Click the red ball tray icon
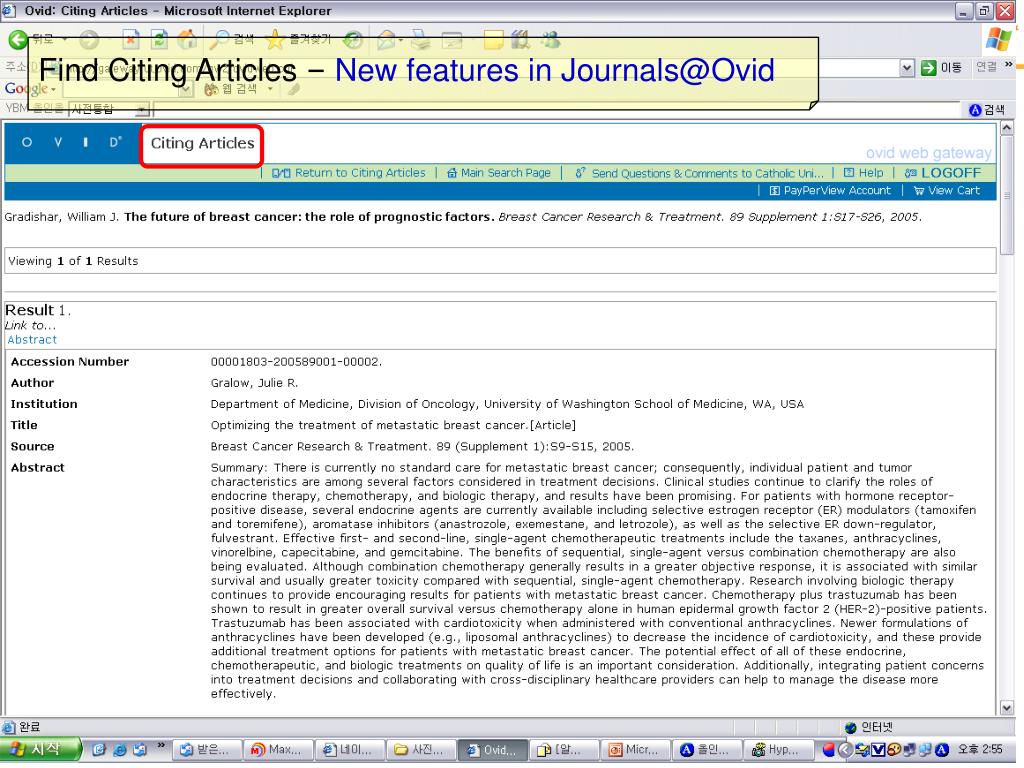 [829, 750]
